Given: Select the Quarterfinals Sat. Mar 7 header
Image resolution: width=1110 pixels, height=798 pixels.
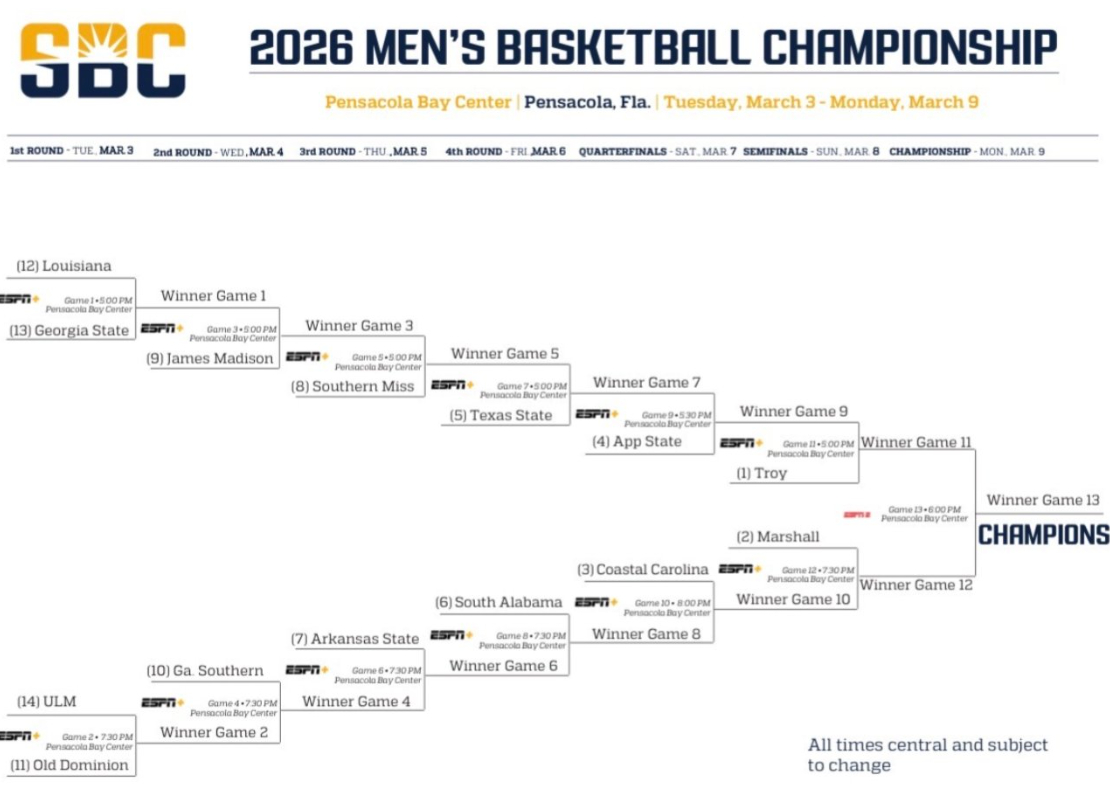Looking at the screenshot, I should pyautogui.click(x=657, y=152).
